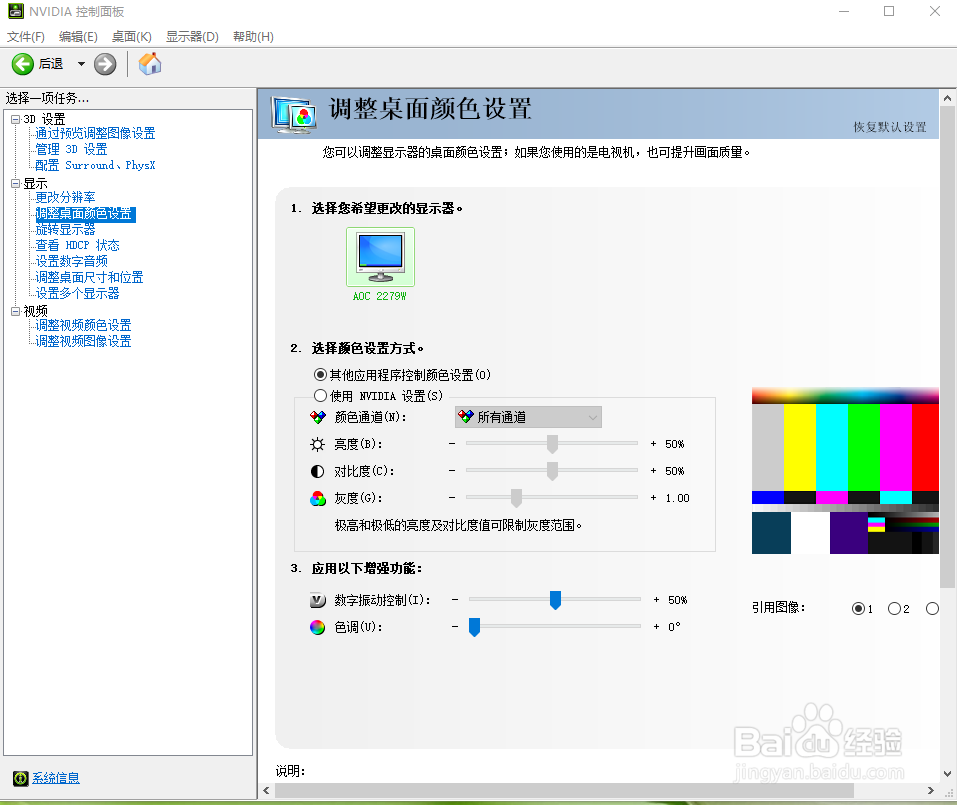This screenshot has width=957, height=805.
Task: Collapse the 显示 tree branch
Action: tap(14, 183)
